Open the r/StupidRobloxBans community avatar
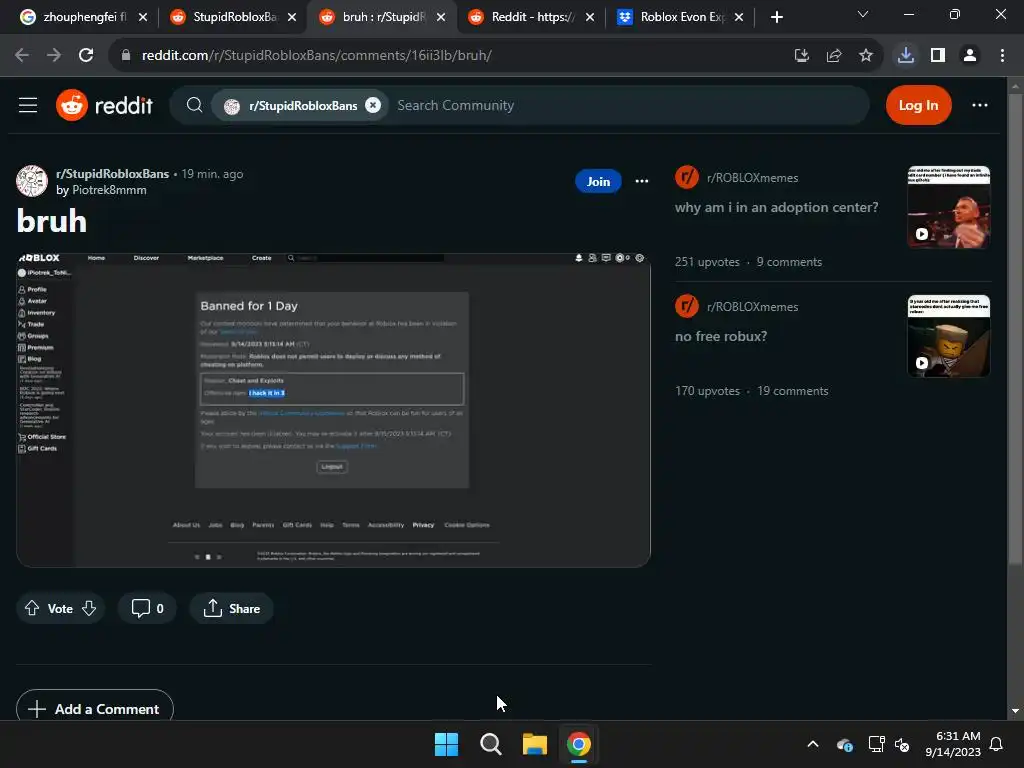Screen dimensions: 1024x768 (32, 181)
